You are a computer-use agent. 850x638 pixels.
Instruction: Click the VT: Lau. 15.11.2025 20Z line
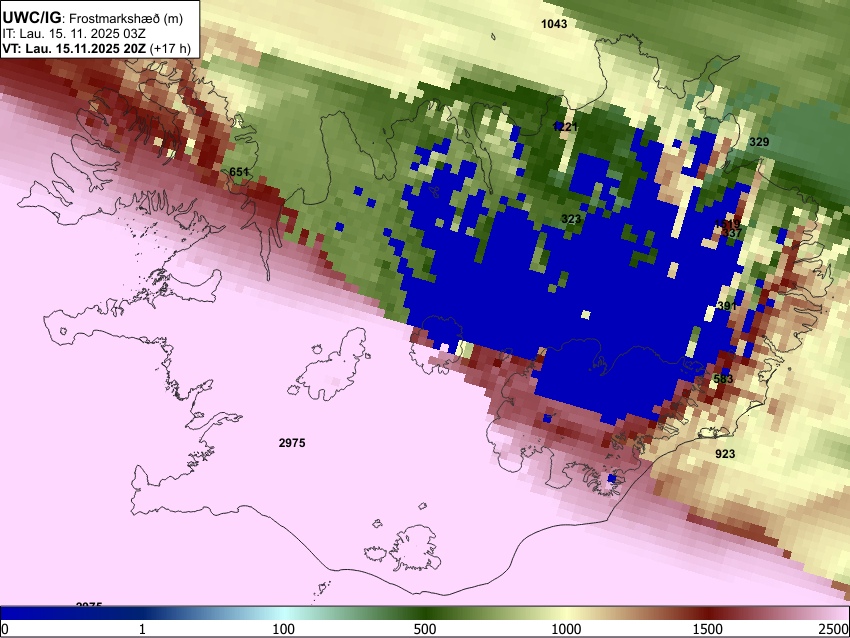96,48
